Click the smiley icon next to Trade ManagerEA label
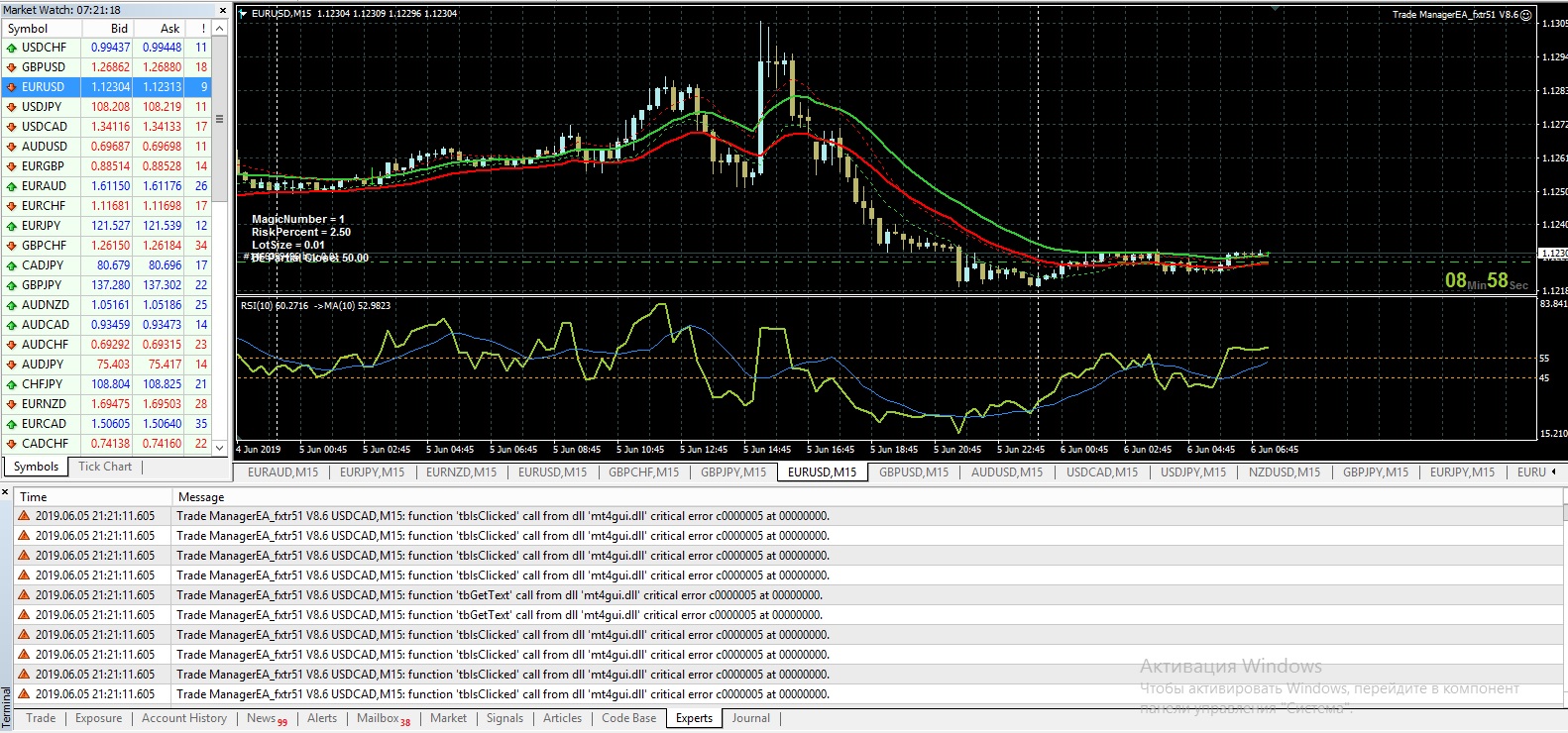The height and width of the screenshot is (733, 1568). coord(1527,15)
